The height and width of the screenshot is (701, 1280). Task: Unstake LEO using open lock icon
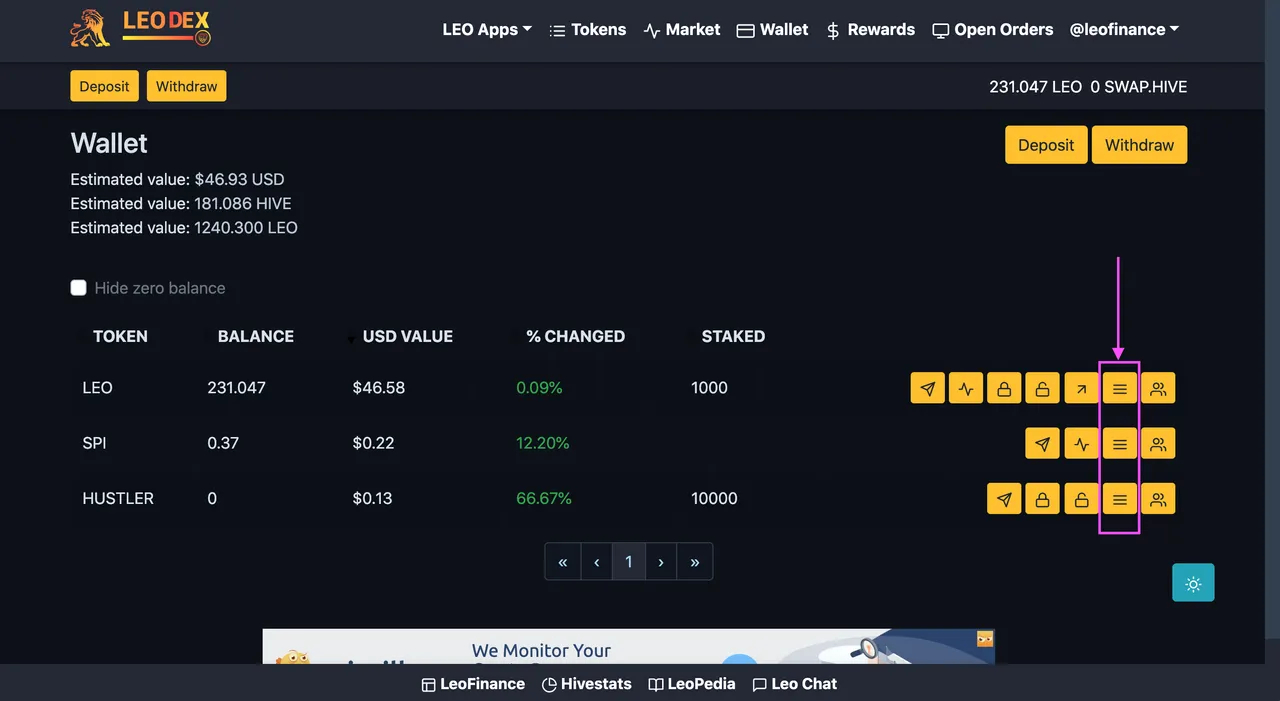pos(1042,388)
